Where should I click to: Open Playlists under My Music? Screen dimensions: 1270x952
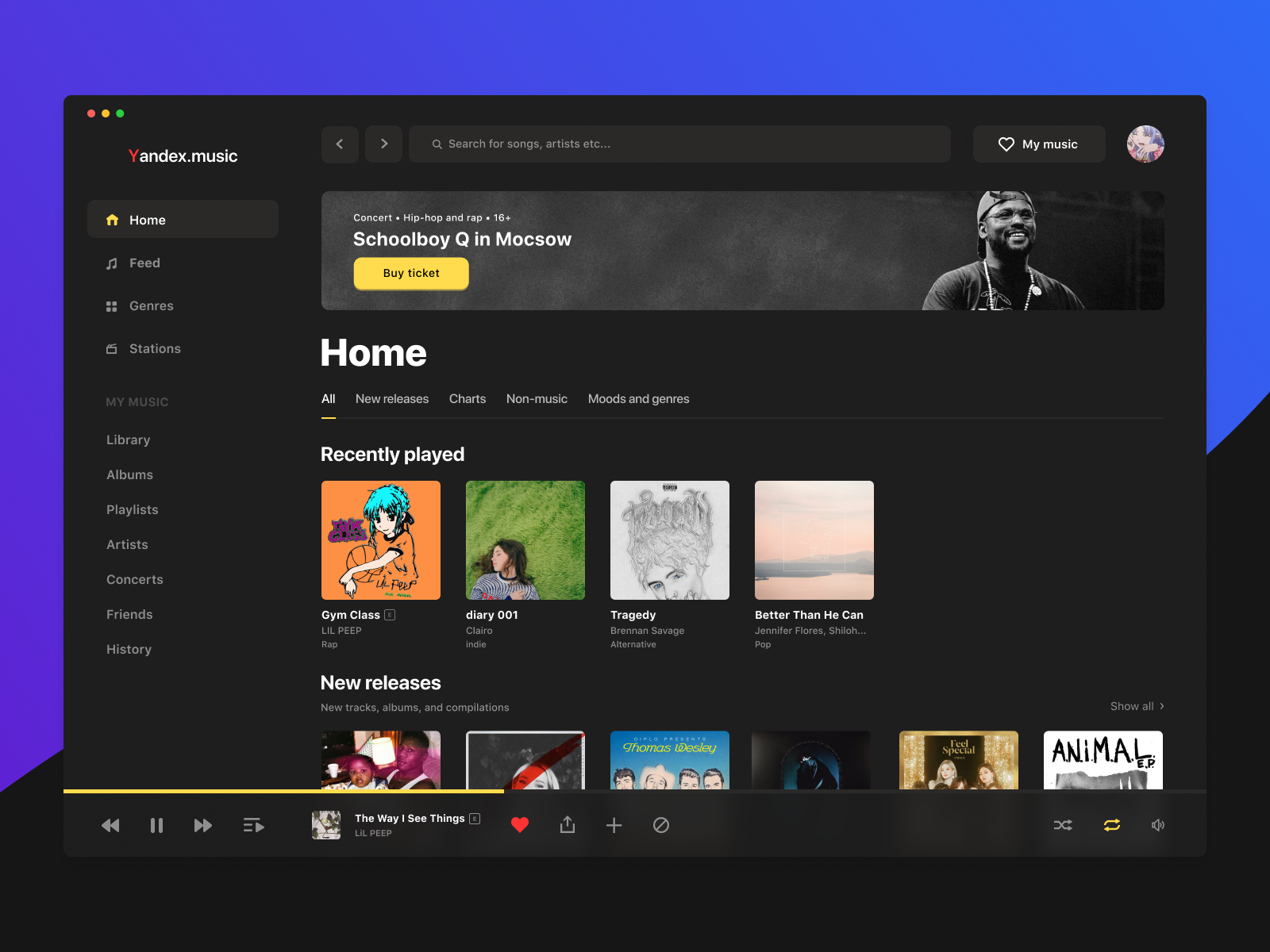pos(132,510)
